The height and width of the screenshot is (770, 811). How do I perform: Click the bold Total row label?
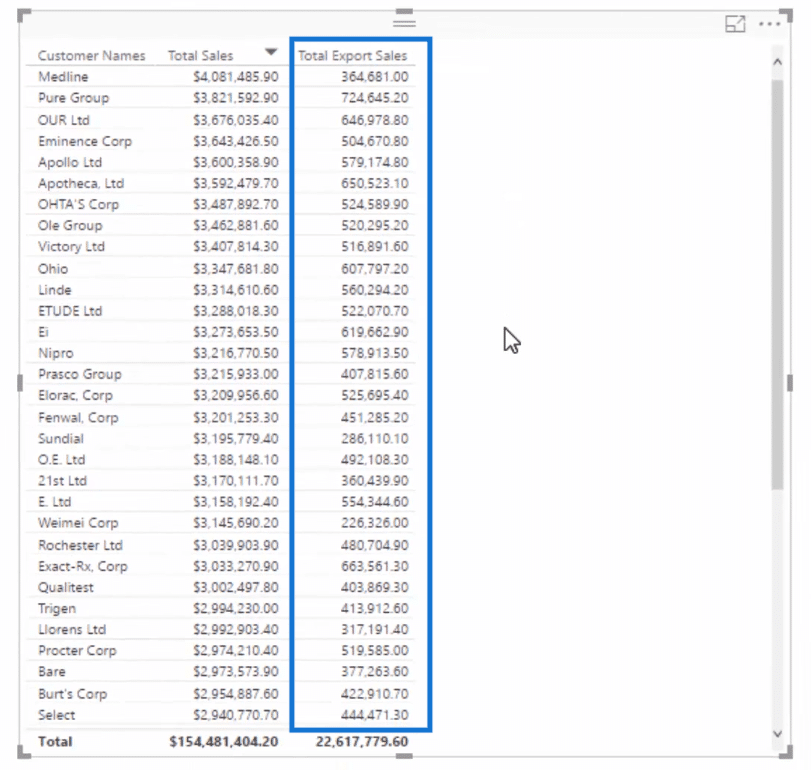point(55,742)
